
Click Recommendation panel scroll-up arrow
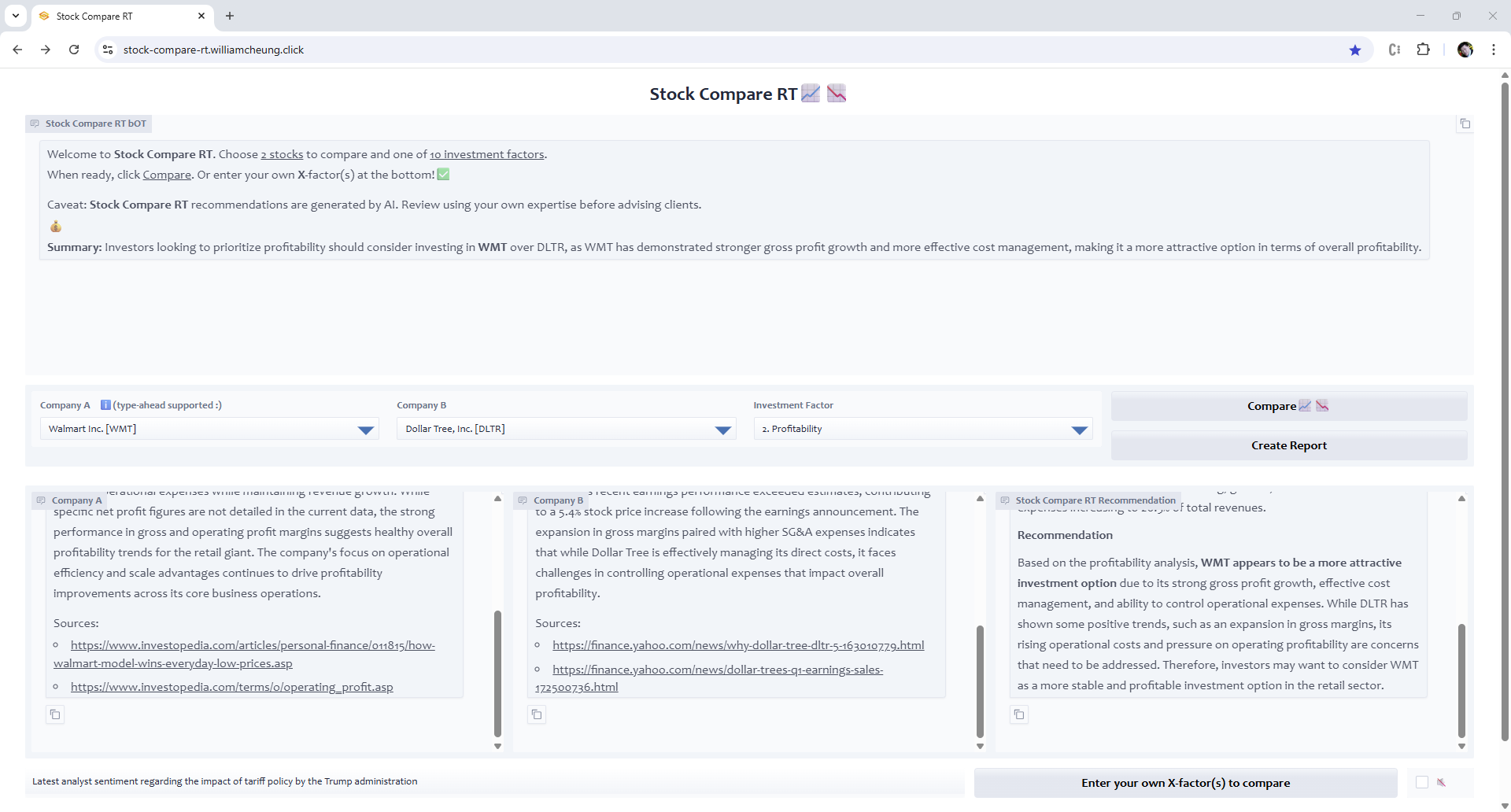[x=1461, y=499]
